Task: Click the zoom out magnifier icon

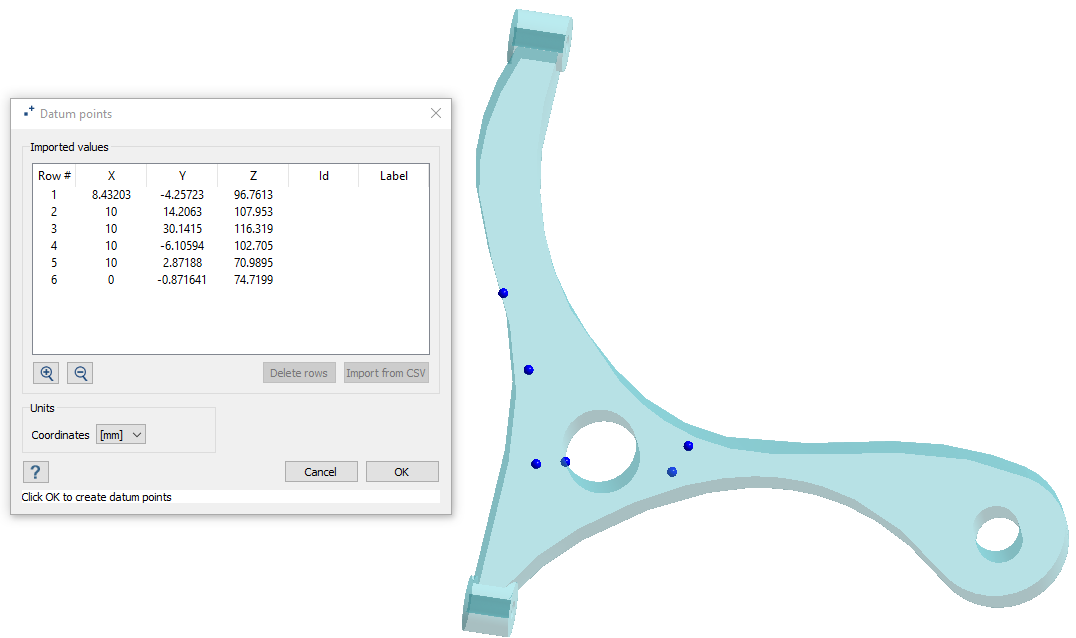Action: [80, 373]
